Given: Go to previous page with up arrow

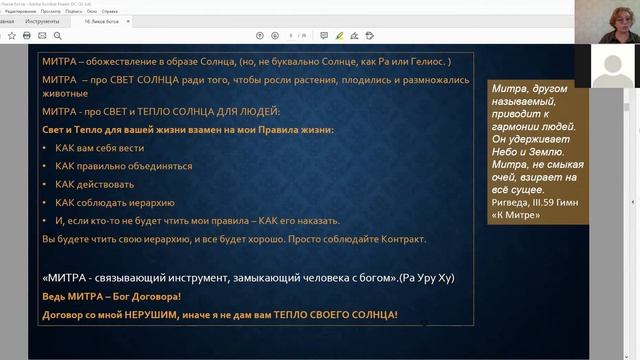Looking at the screenshot, I should (260, 36).
